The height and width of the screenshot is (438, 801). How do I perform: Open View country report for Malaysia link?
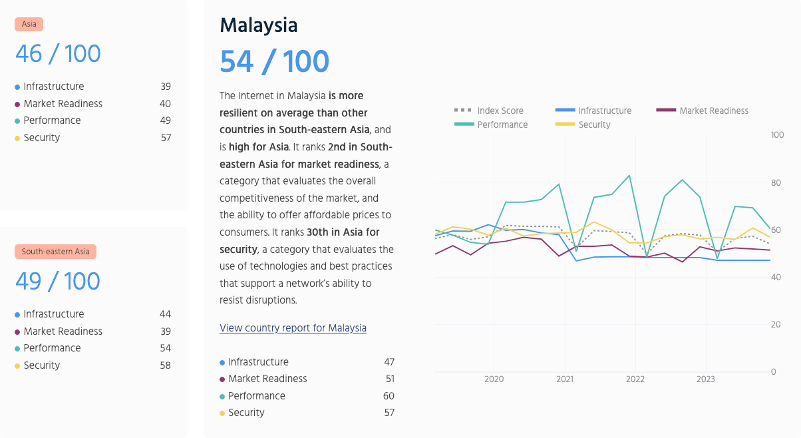click(293, 328)
